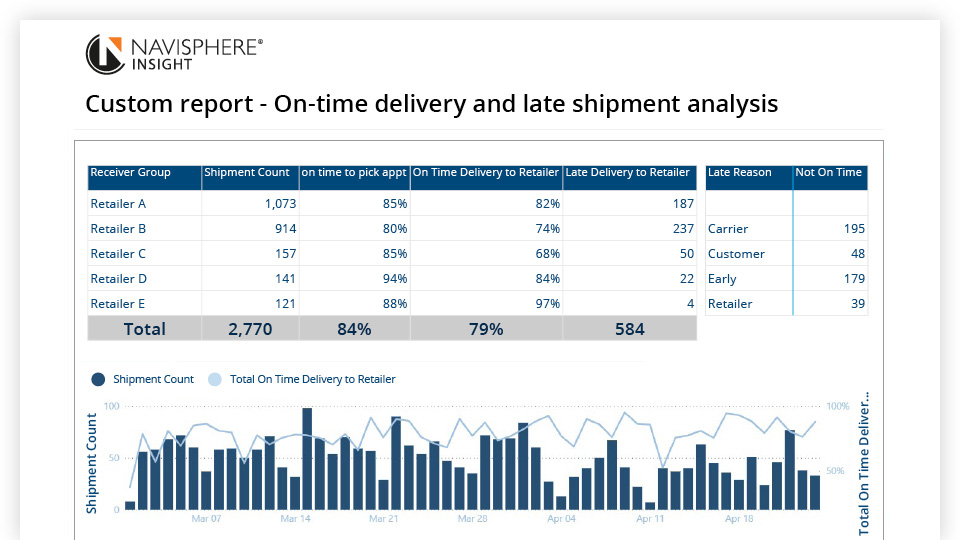Click the Not On Time column header
Viewport: 960px width, 540px height.
point(829,173)
